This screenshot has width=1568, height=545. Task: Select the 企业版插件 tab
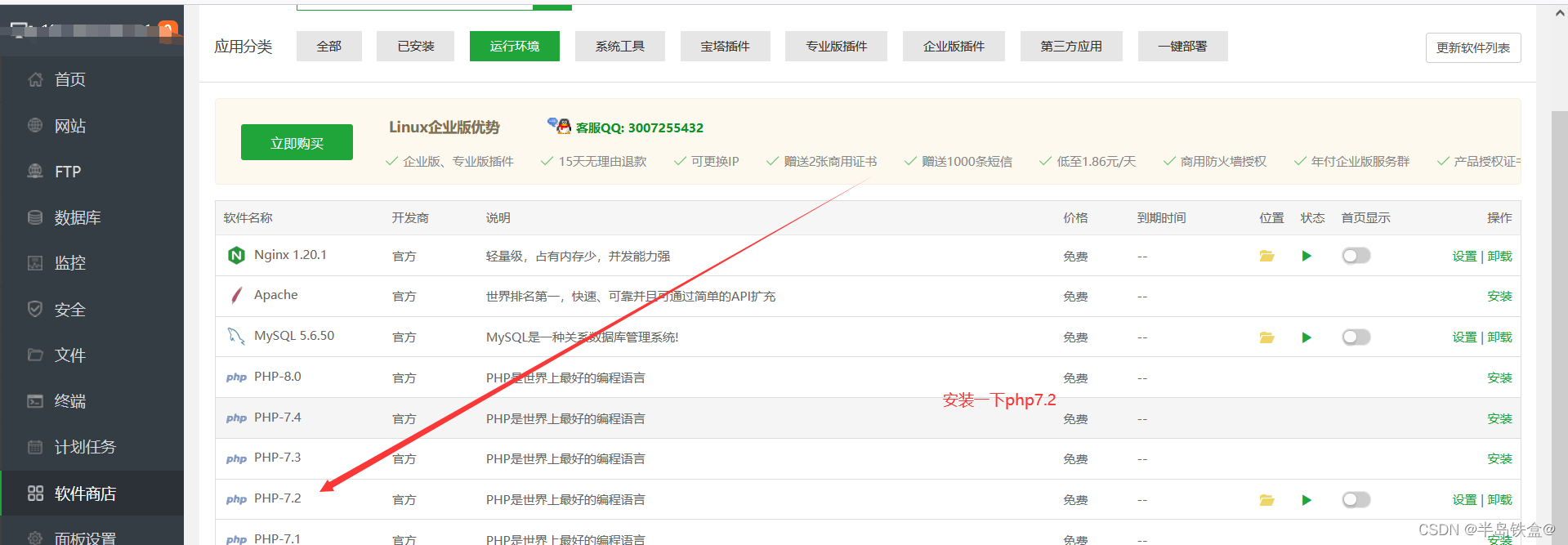click(x=954, y=47)
